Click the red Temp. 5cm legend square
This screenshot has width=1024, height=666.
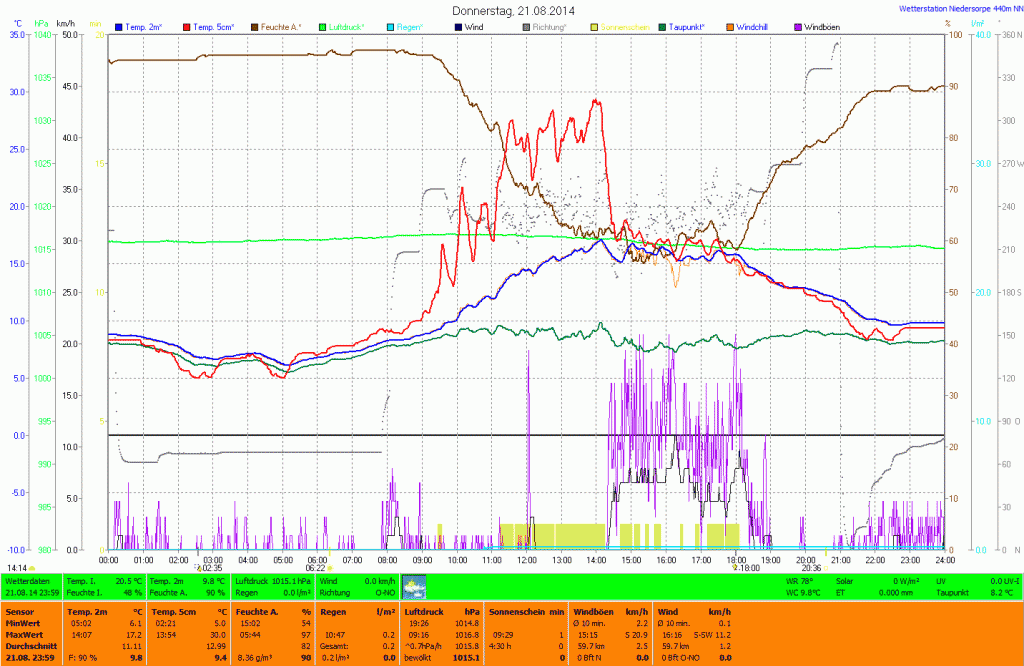[x=189, y=26]
